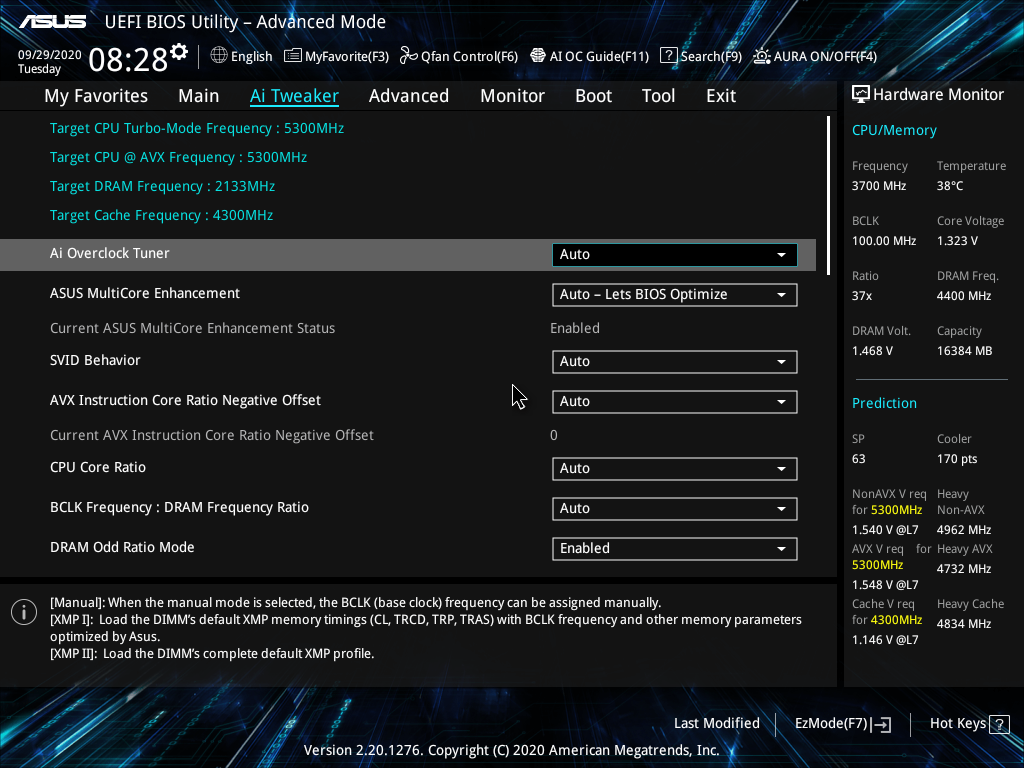The height and width of the screenshot is (768, 1024).
Task: Select the DRAM Odd Ratio Mode label
Action: [x=122, y=547]
